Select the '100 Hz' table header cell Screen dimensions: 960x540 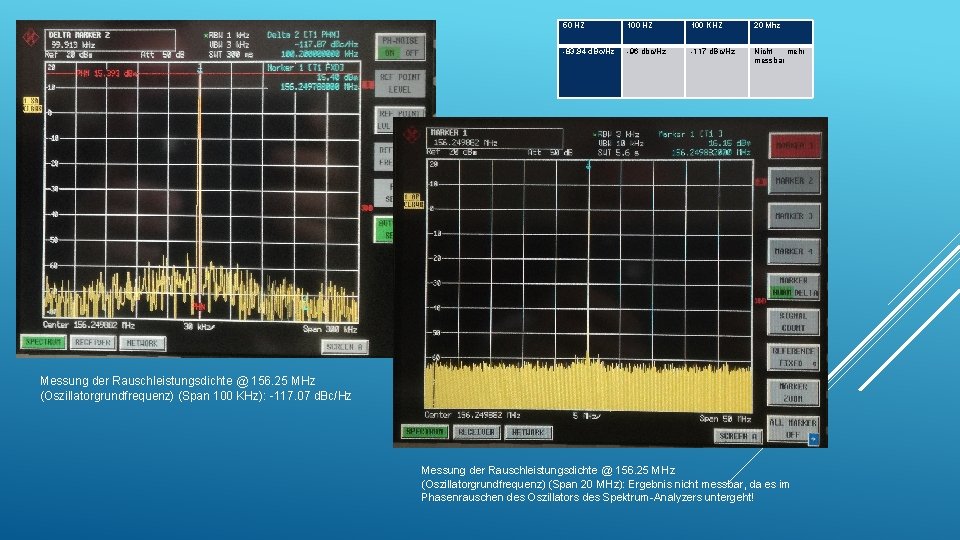click(x=653, y=32)
